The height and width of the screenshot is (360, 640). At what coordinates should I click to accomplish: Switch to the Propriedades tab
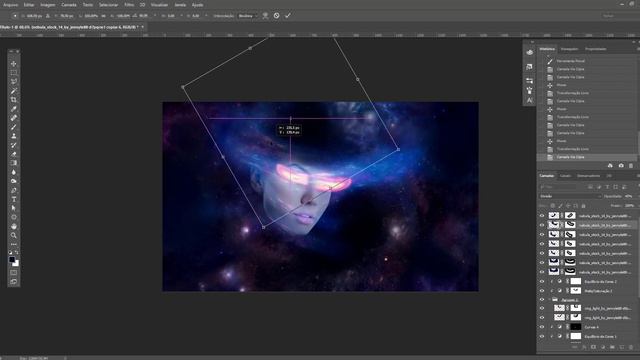(596, 49)
